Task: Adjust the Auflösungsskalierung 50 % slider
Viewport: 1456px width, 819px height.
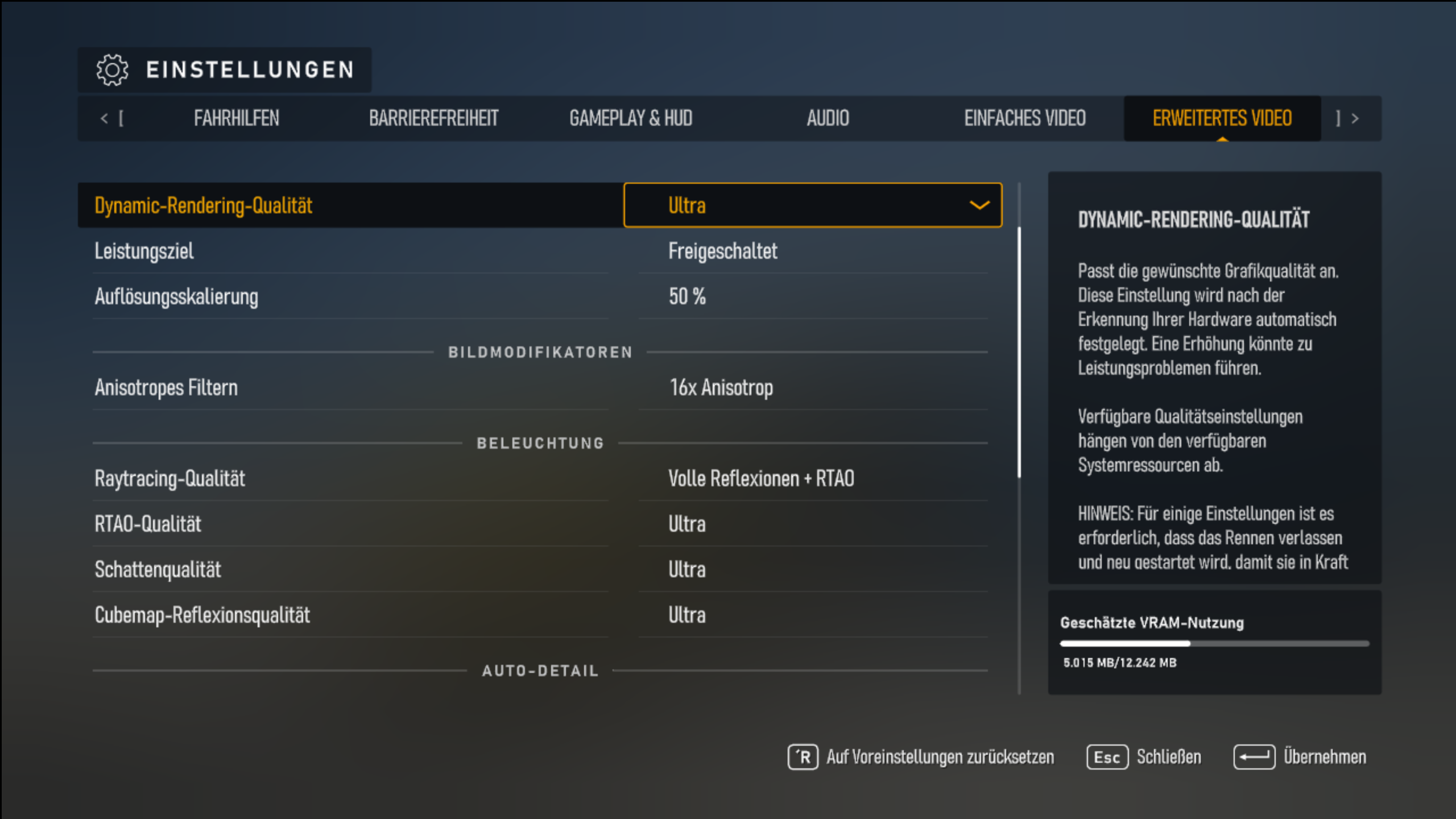Action: [687, 296]
